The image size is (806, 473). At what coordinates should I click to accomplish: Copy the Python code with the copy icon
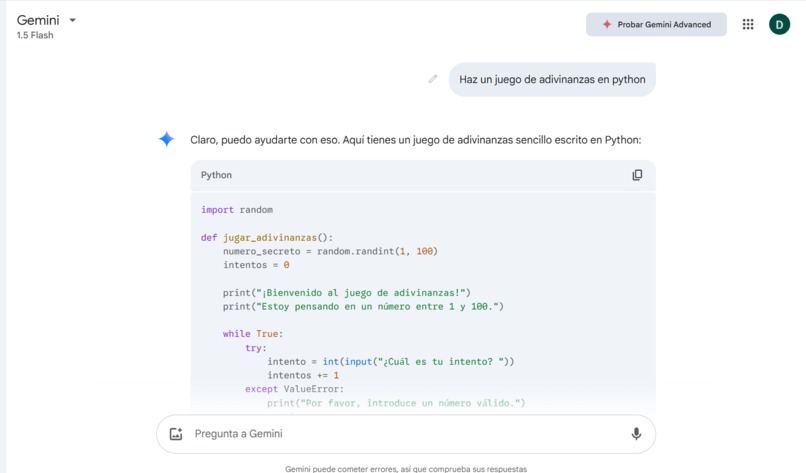click(637, 175)
